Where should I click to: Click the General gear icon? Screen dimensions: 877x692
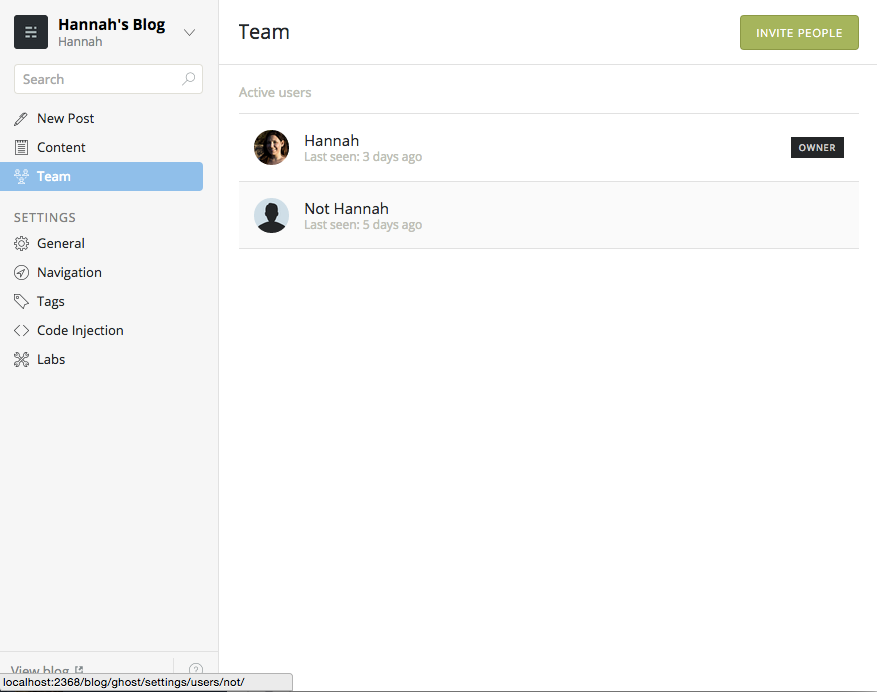(21, 243)
